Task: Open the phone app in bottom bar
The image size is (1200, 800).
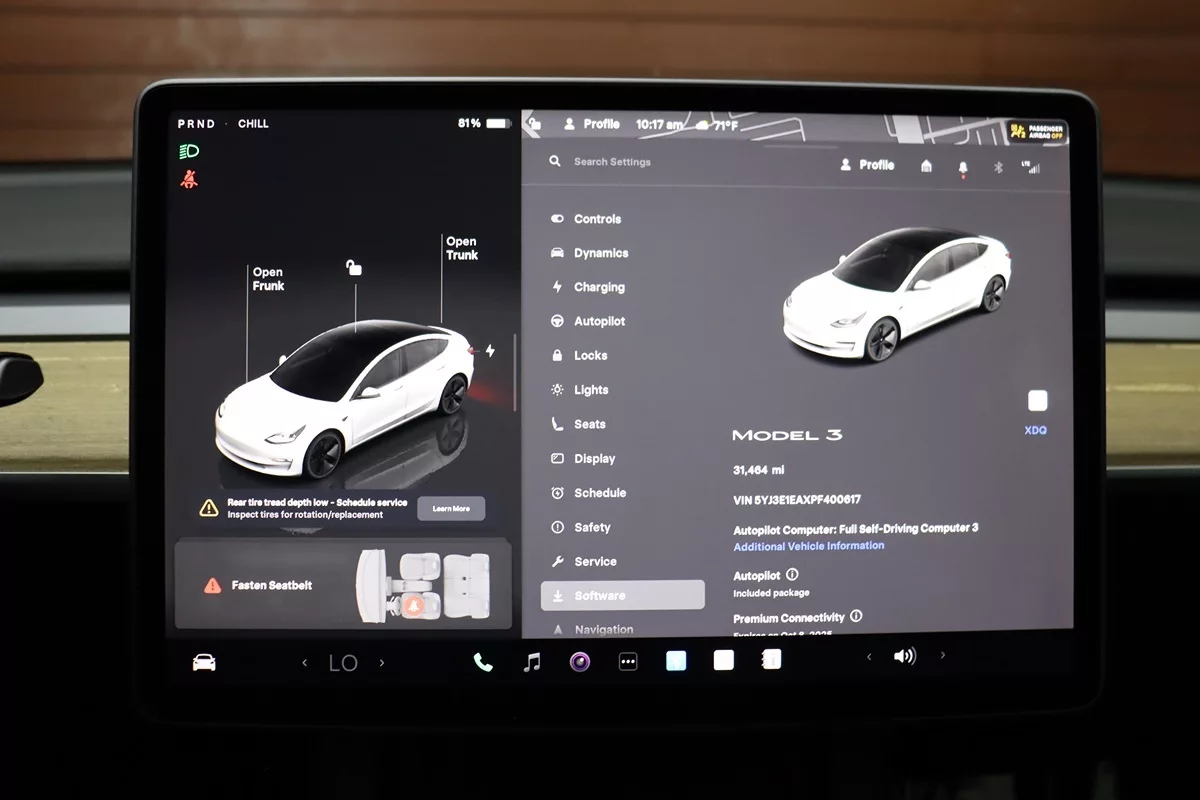Action: (x=483, y=662)
